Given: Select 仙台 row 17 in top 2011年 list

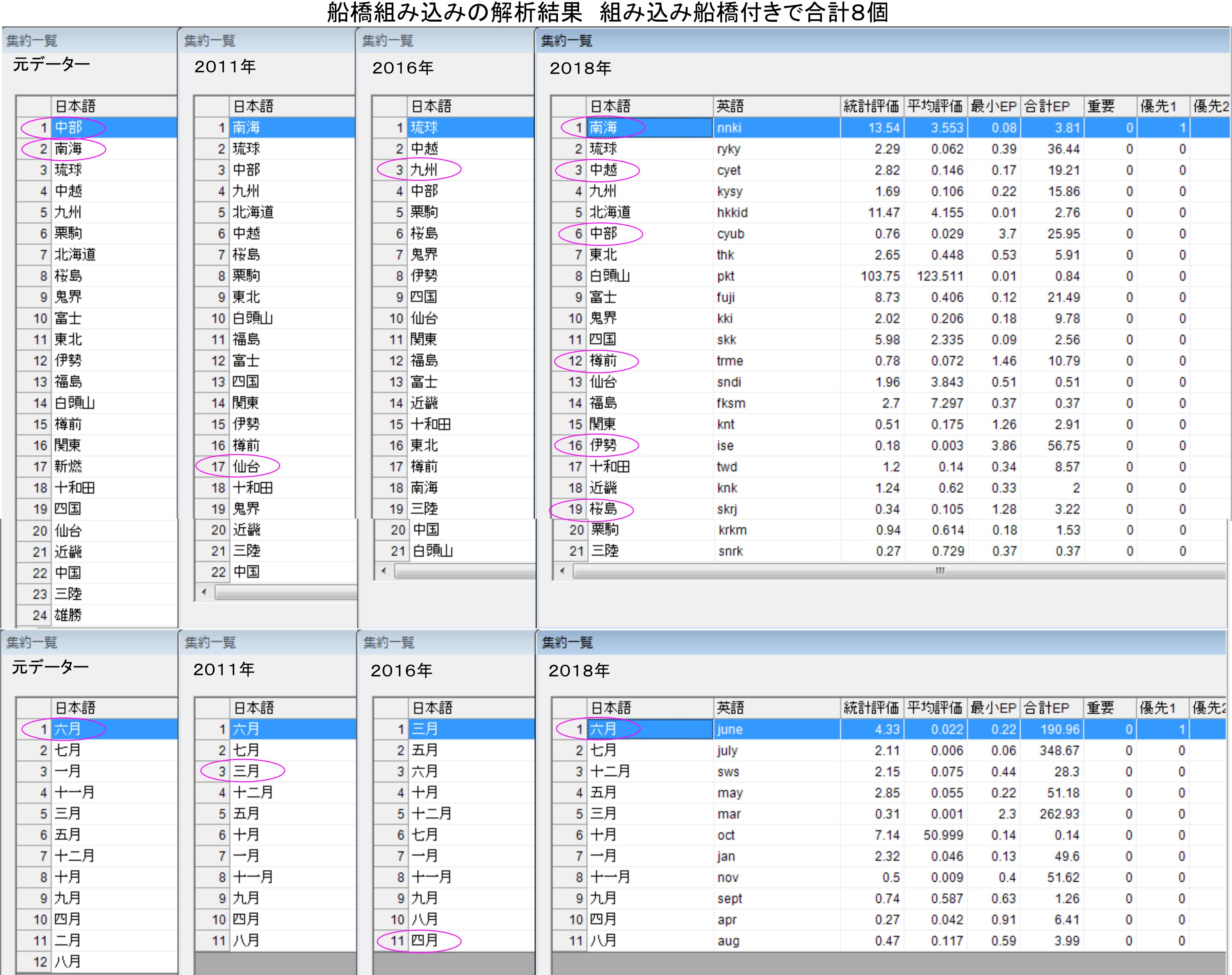Looking at the screenshot, I should click(x=246, y=466).
